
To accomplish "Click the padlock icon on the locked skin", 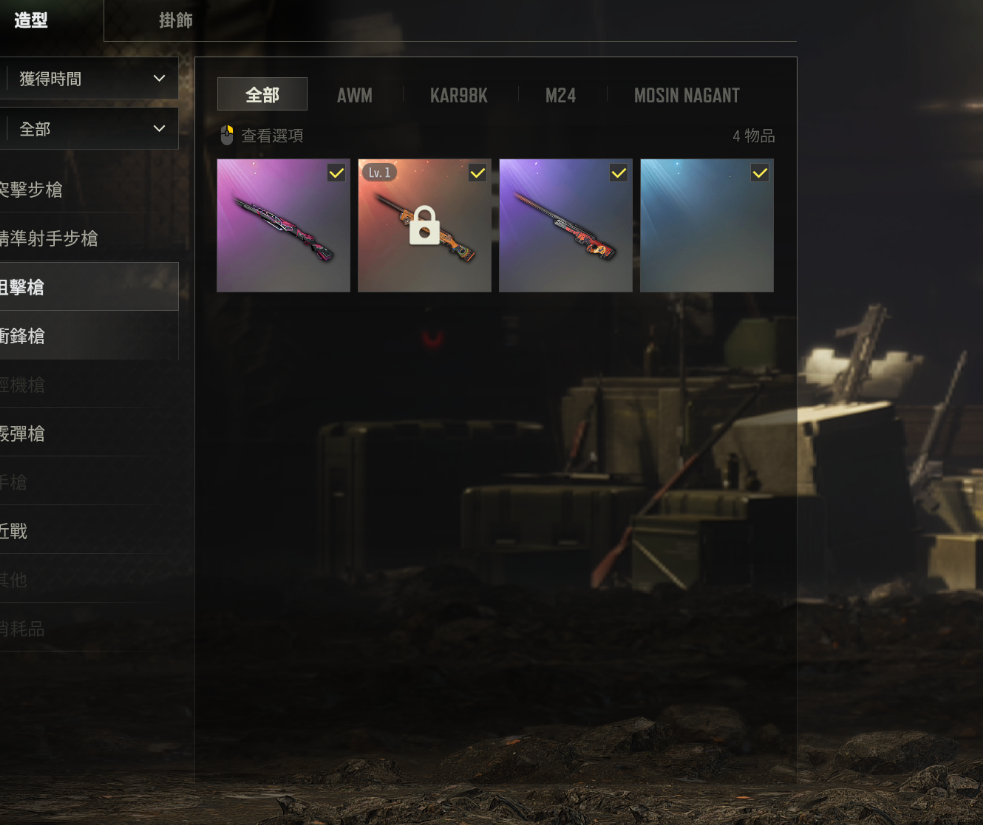I will (424, 225).
